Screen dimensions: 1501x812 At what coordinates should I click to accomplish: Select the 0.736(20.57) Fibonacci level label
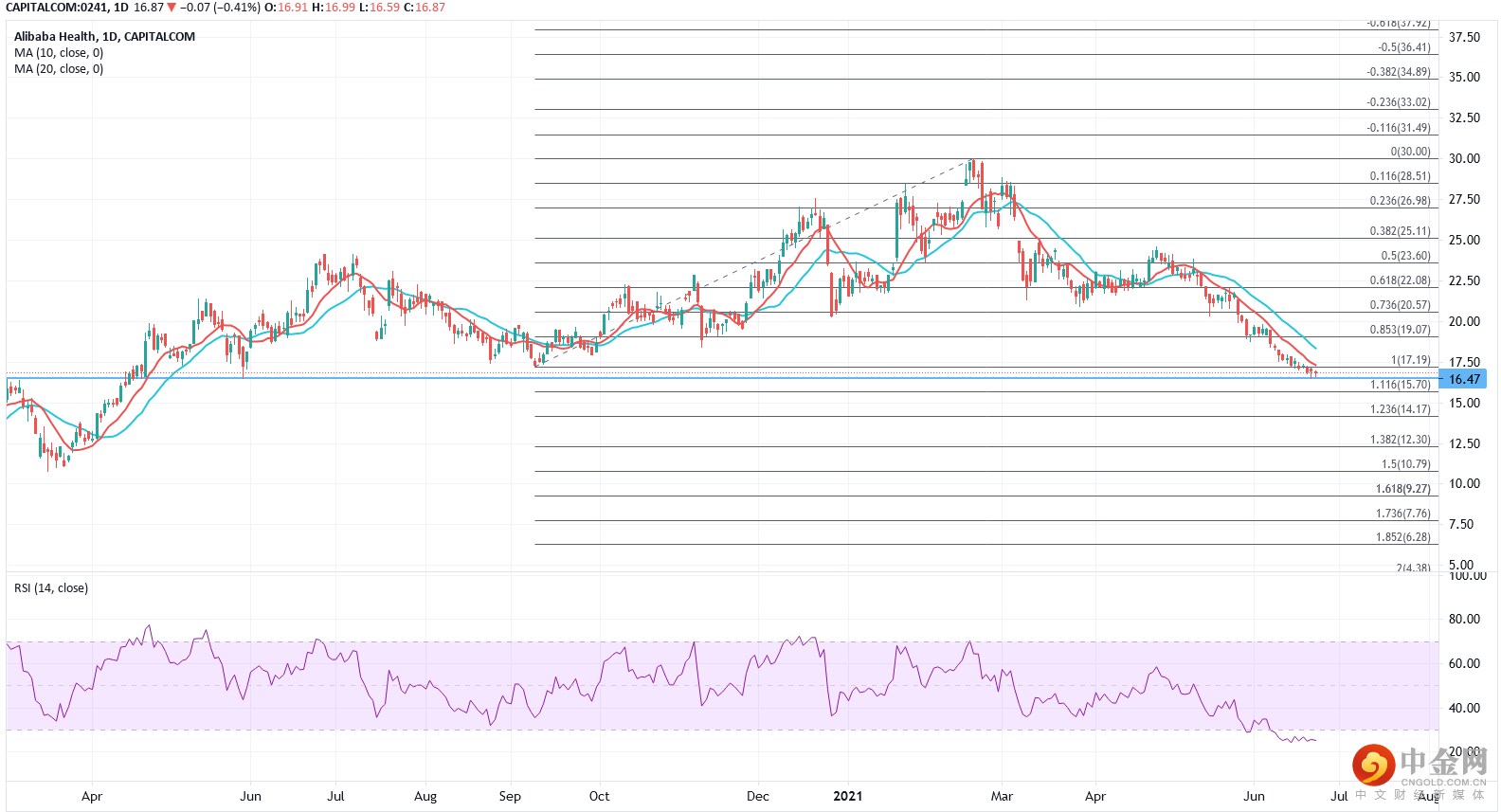pyautogui.click(x=1400, y=305)
